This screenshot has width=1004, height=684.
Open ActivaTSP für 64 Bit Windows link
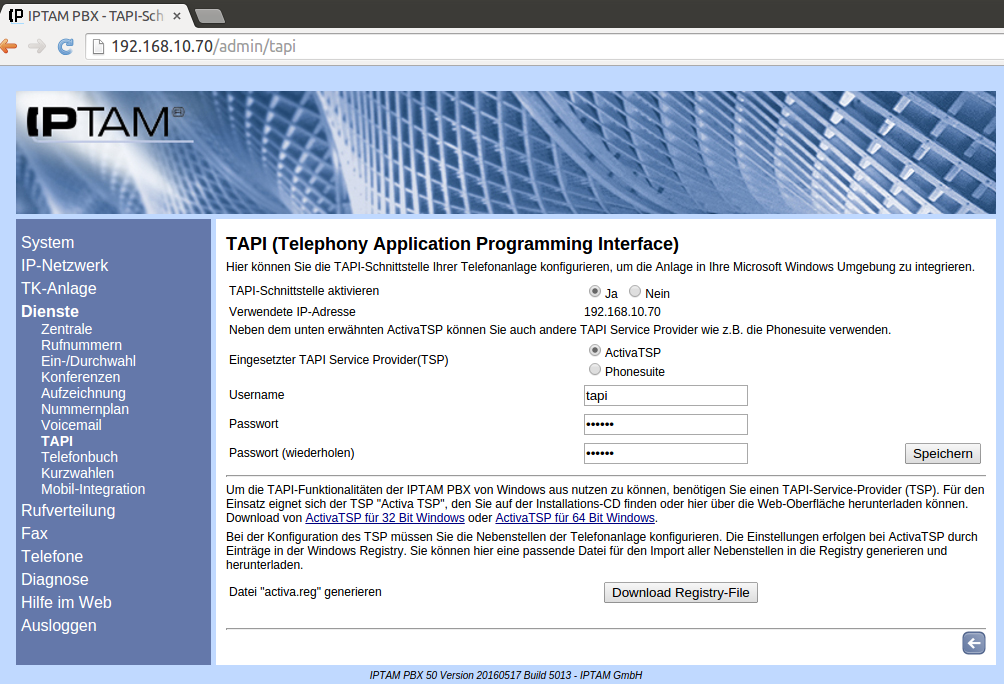575,518
